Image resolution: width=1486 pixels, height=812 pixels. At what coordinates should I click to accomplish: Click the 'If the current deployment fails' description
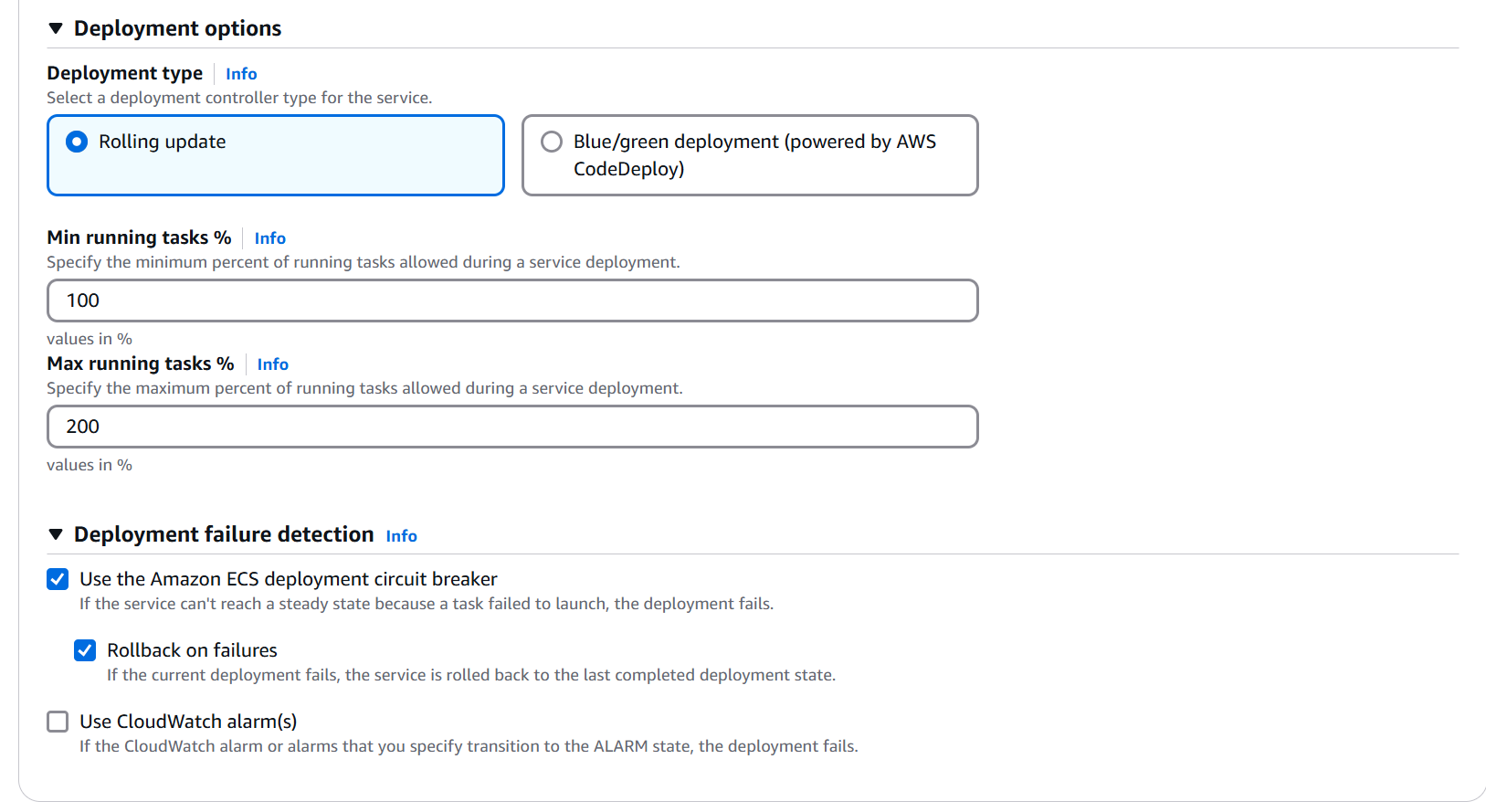(x=471, y=675)
